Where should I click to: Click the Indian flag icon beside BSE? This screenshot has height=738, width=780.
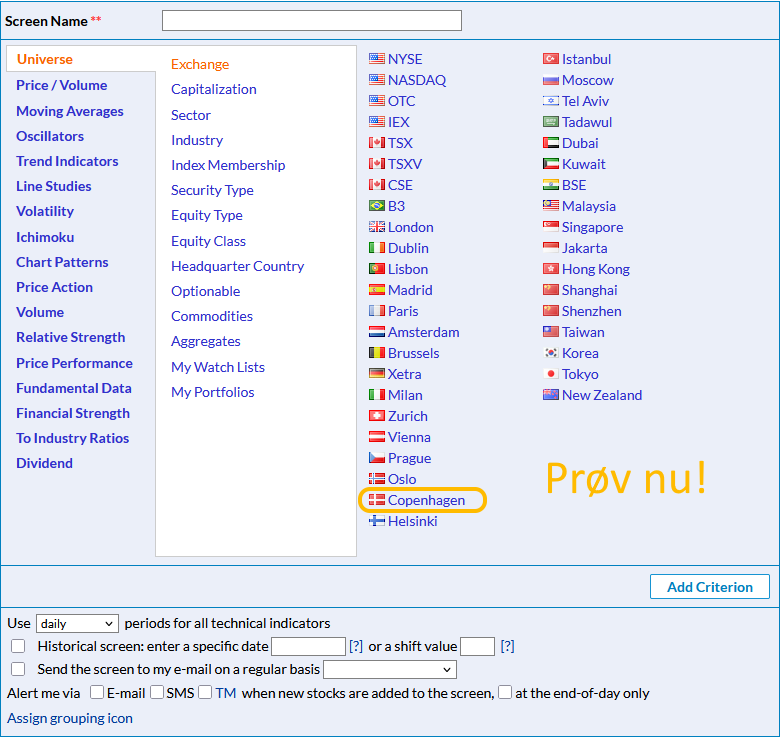(551, 184)
